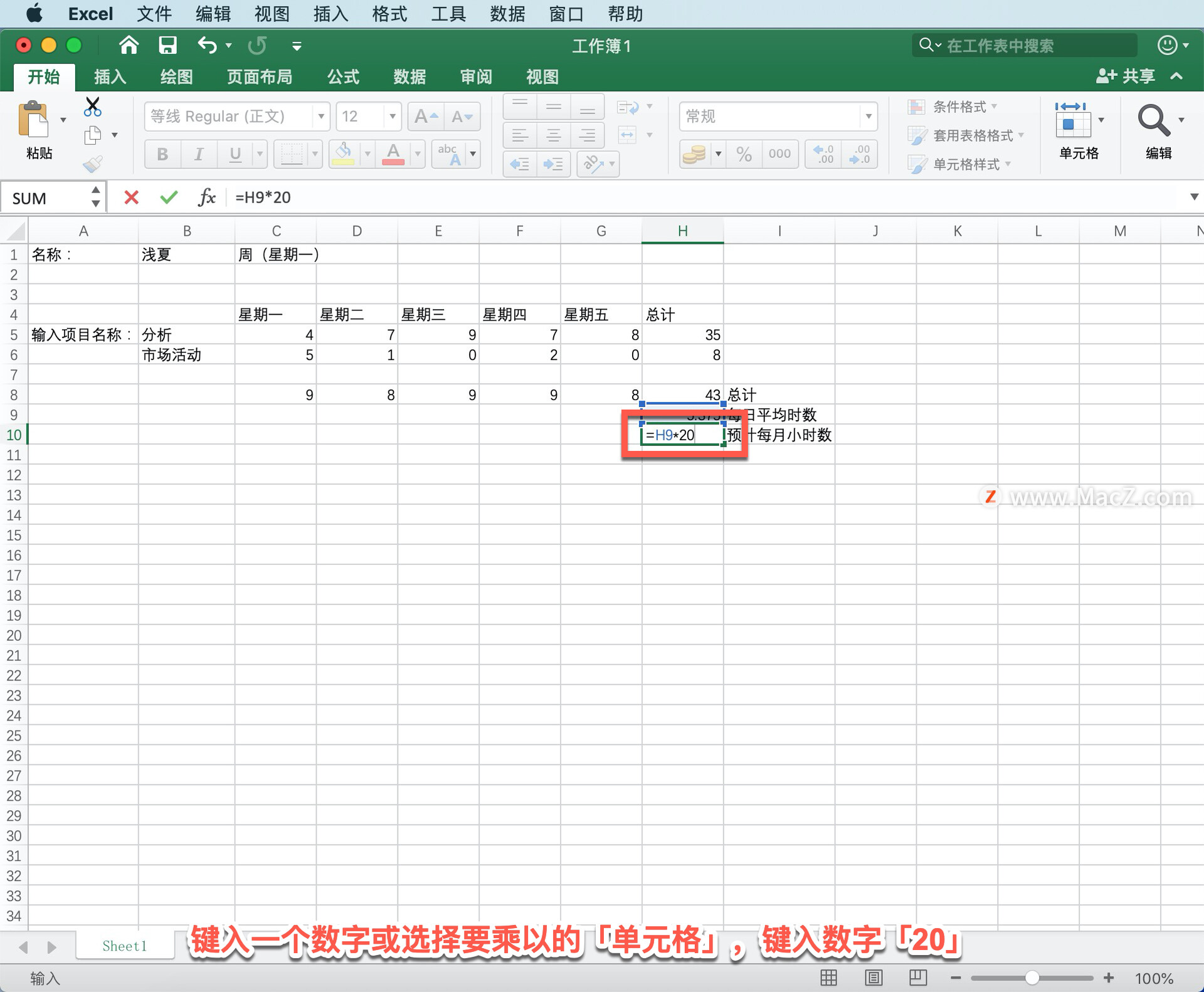This screenshot has width=1204, height=992.
Task: Increase decimal places
Action: coord(823,154)
